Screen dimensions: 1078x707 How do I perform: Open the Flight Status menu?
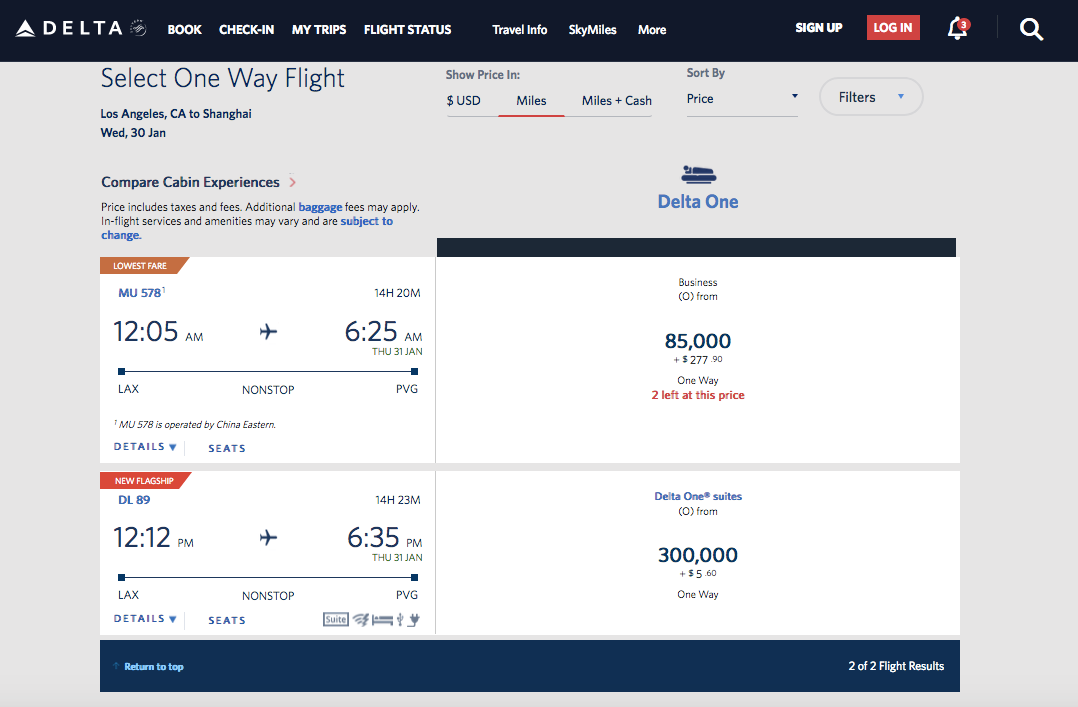(407, 30)
